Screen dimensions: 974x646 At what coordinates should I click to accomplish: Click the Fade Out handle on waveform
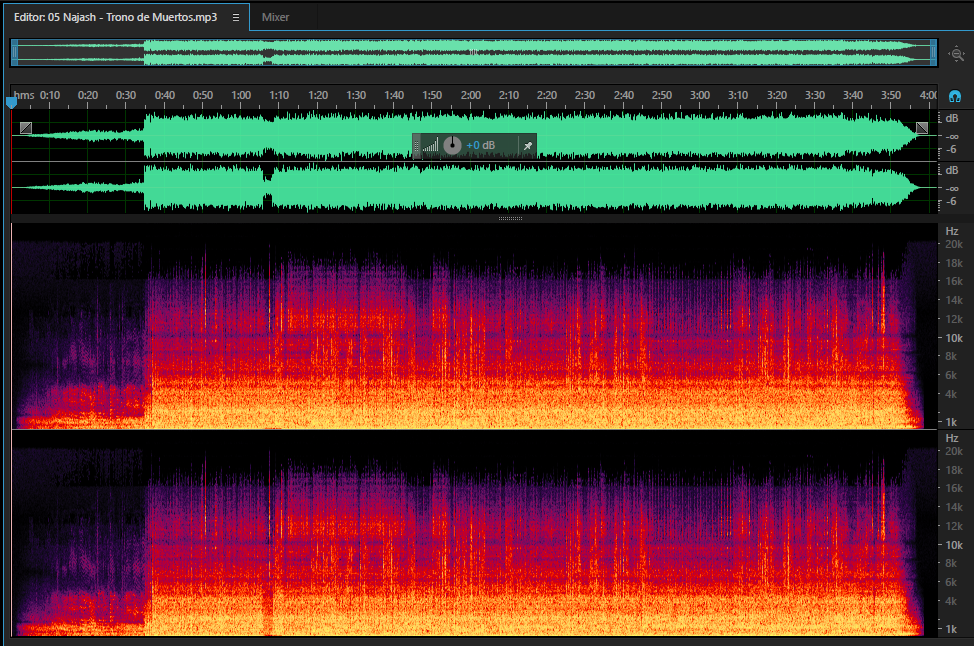(x=922, y=128)
